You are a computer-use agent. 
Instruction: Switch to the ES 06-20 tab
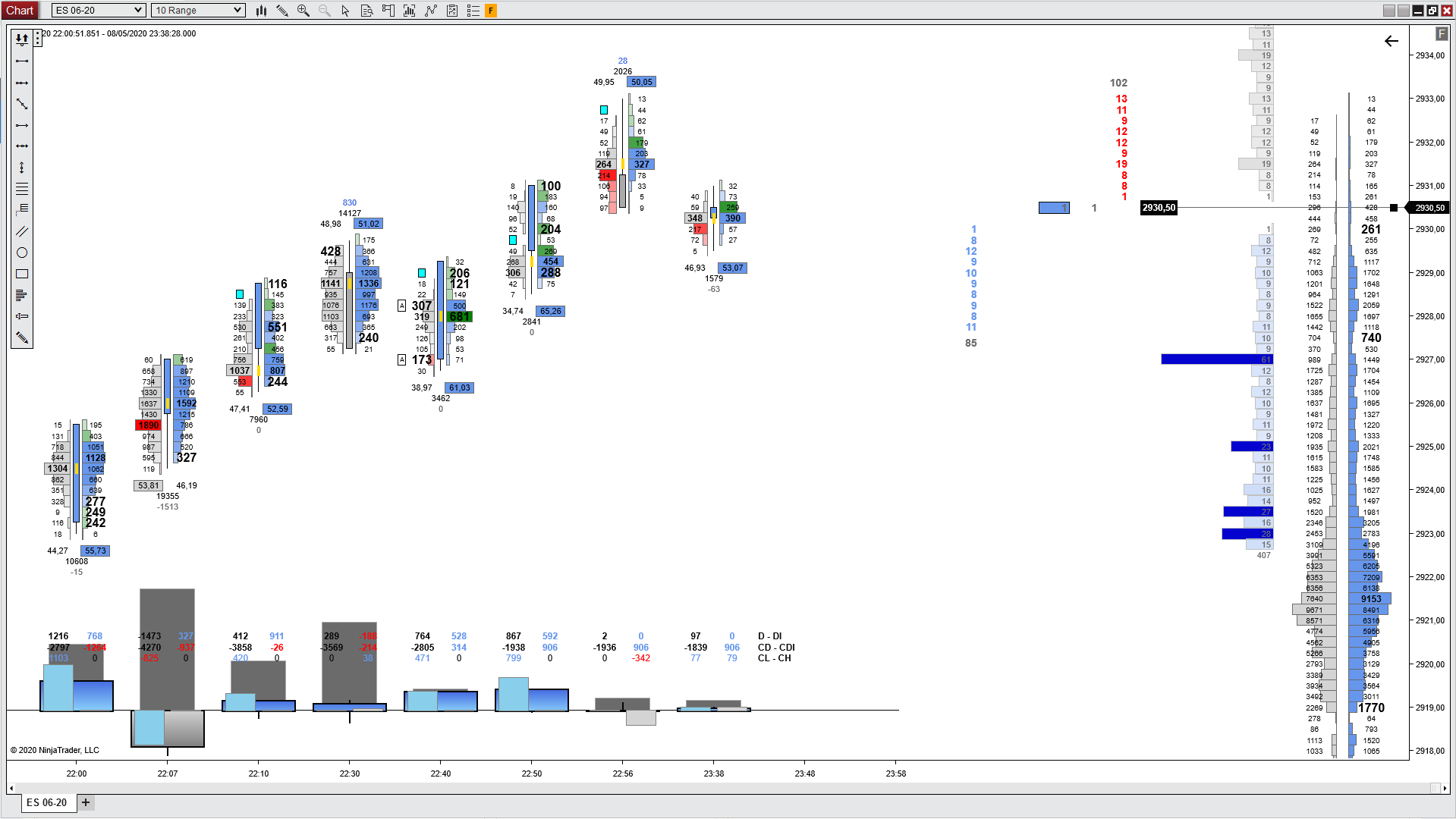[x=47, y=802]
